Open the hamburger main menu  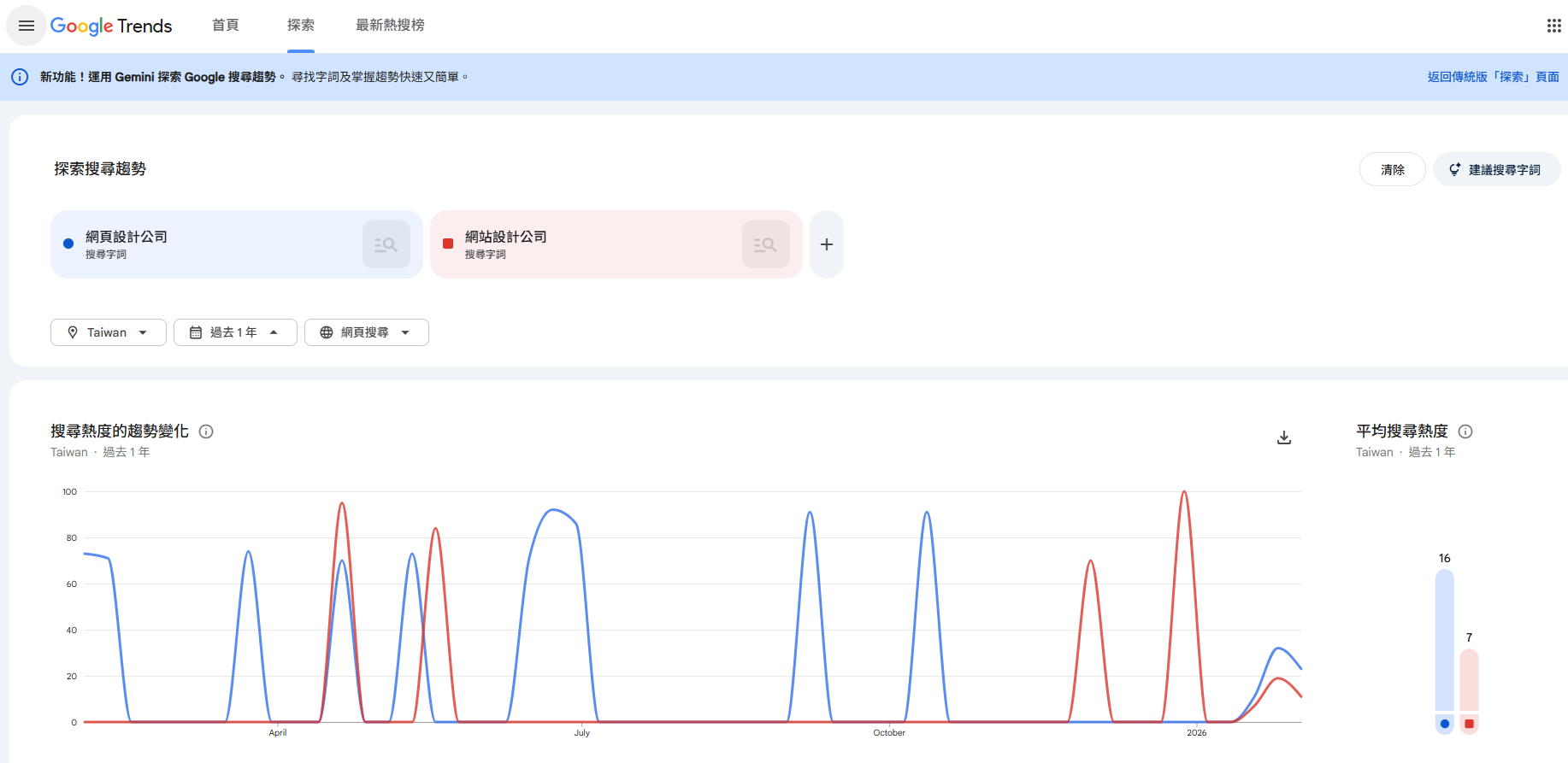pyautogui.click(x=27, y=26)
